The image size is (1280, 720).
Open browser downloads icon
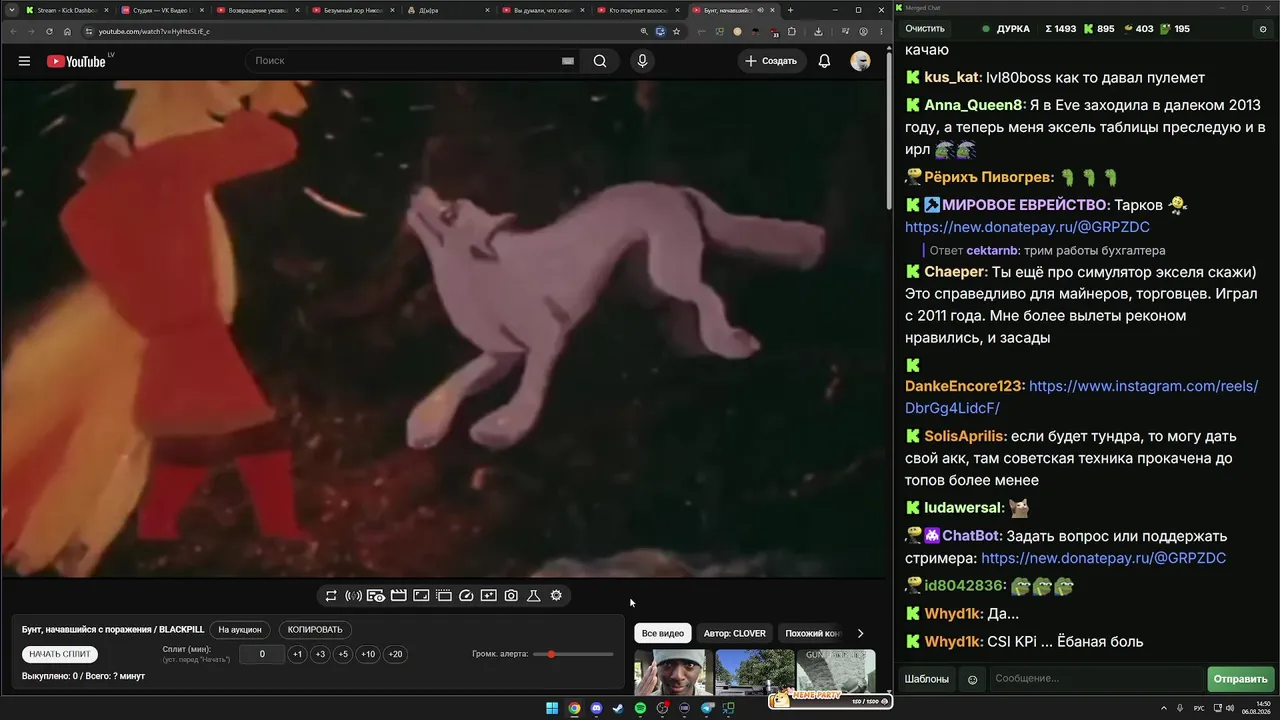click(818, 31)
